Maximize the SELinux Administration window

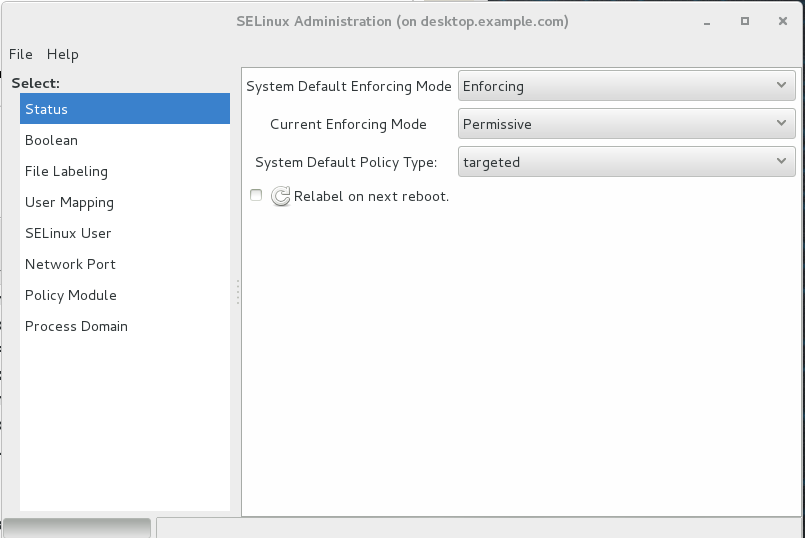point(745,21)
